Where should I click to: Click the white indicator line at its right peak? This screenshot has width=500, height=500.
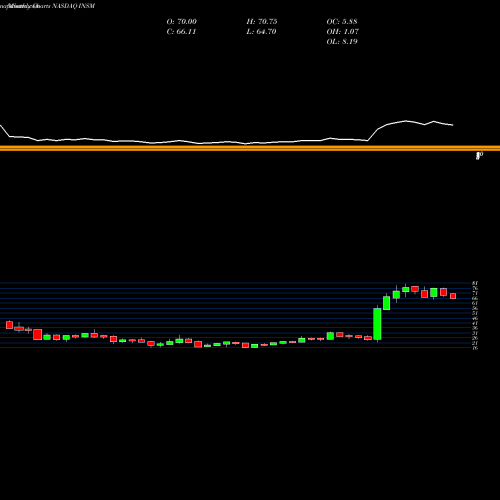click(x=406, y=121)
